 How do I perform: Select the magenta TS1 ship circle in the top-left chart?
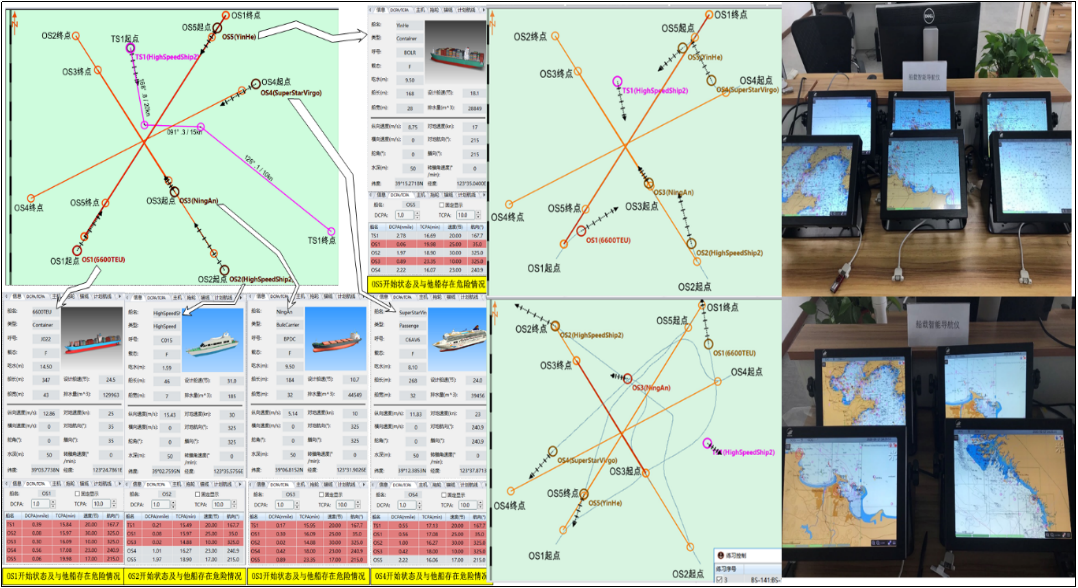click(130, 47)
